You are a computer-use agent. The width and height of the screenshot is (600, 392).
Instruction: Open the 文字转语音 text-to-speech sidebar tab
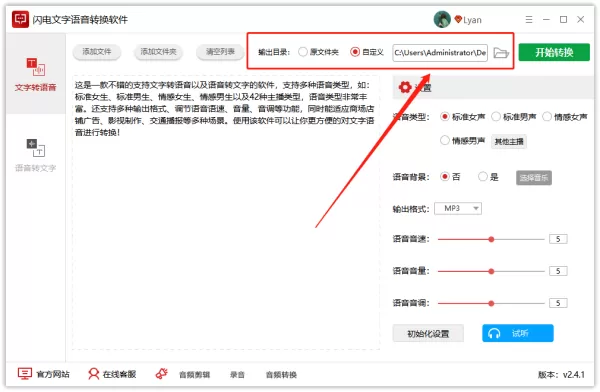pos(36,74)
